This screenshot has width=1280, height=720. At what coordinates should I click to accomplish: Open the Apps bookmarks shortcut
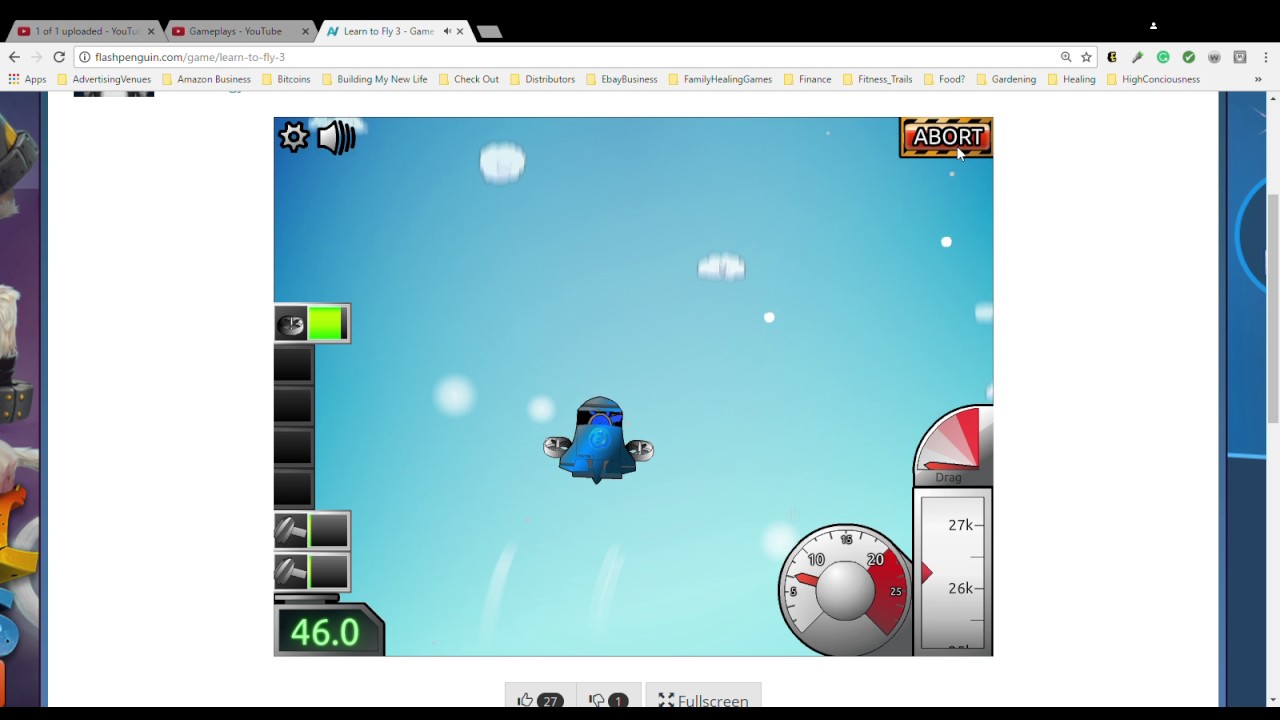pyautogui.click(x=27, y=79)
